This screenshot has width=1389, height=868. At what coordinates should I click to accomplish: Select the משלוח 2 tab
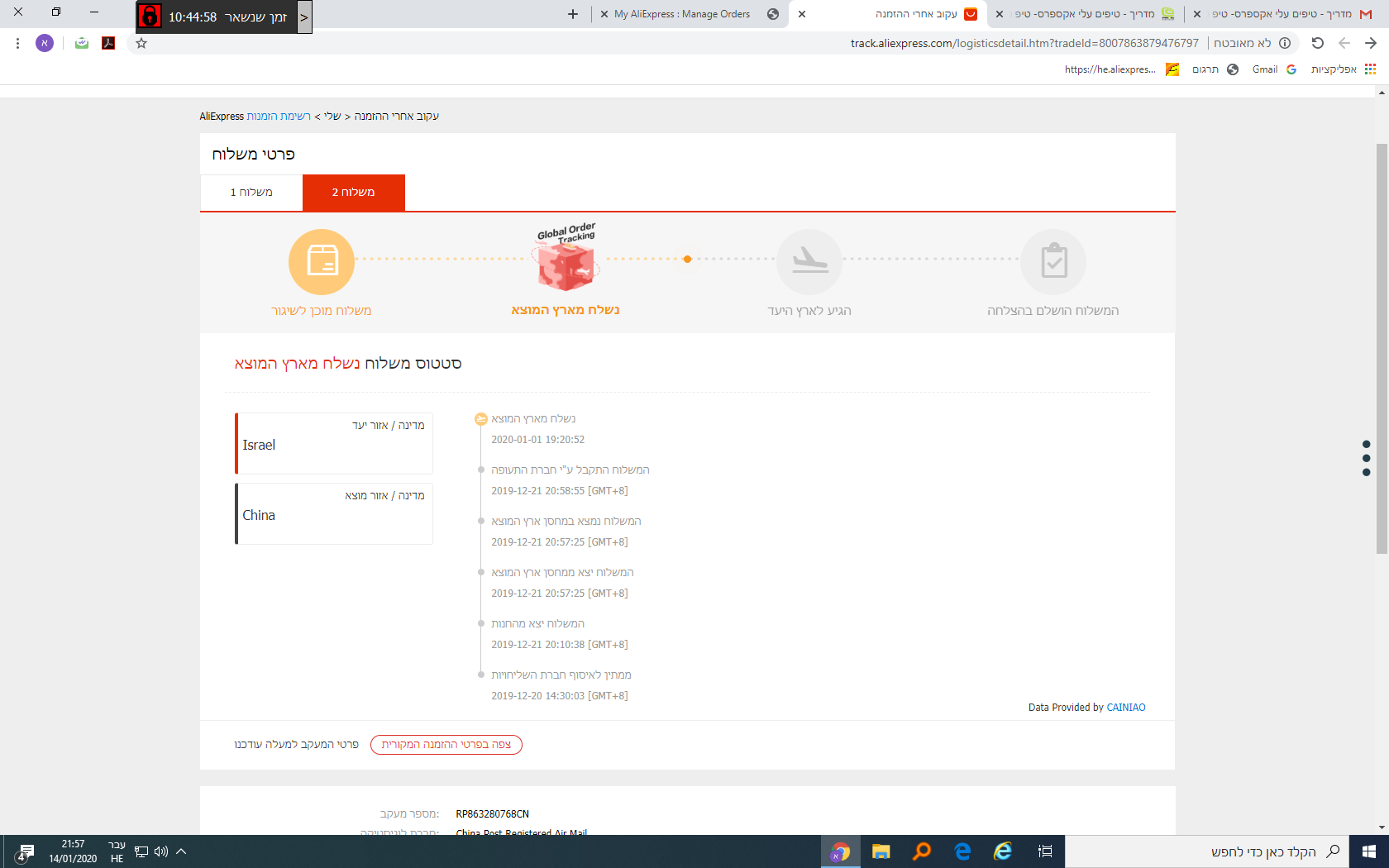tap(354, 193)
